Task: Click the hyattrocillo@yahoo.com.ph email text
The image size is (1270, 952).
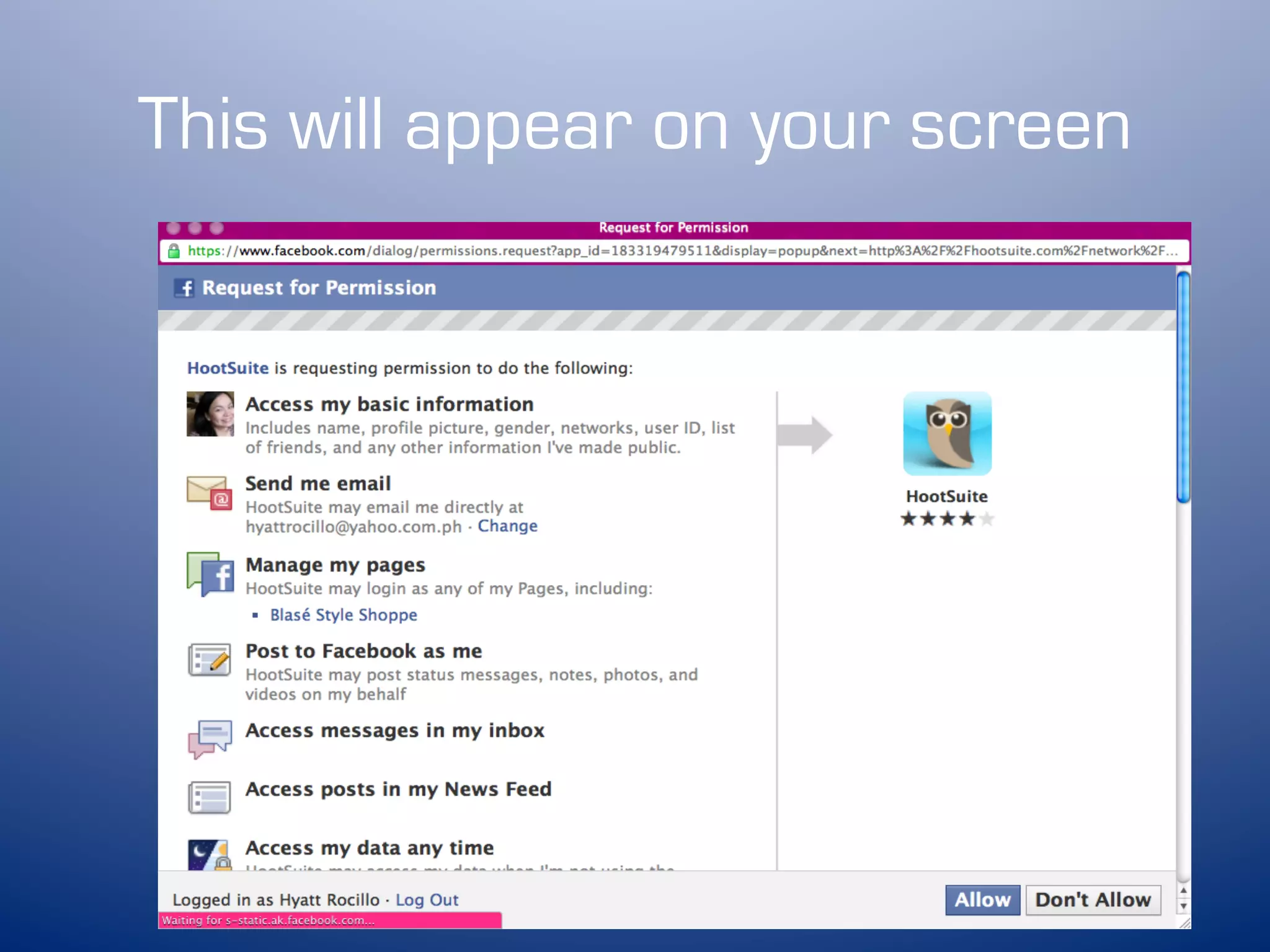Action: click(x=353, y=527)
